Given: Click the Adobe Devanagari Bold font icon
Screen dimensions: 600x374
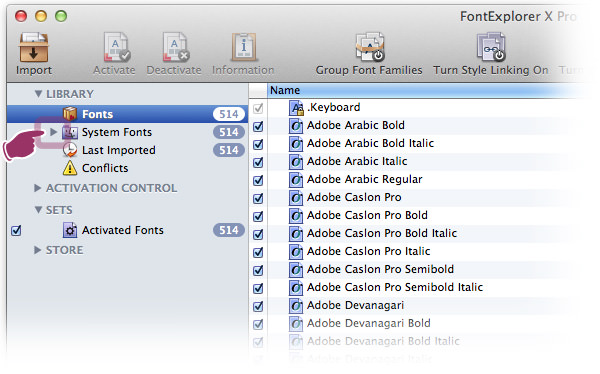Looking at the screenshot, I should pyautogui.click(x=295, y=323).
